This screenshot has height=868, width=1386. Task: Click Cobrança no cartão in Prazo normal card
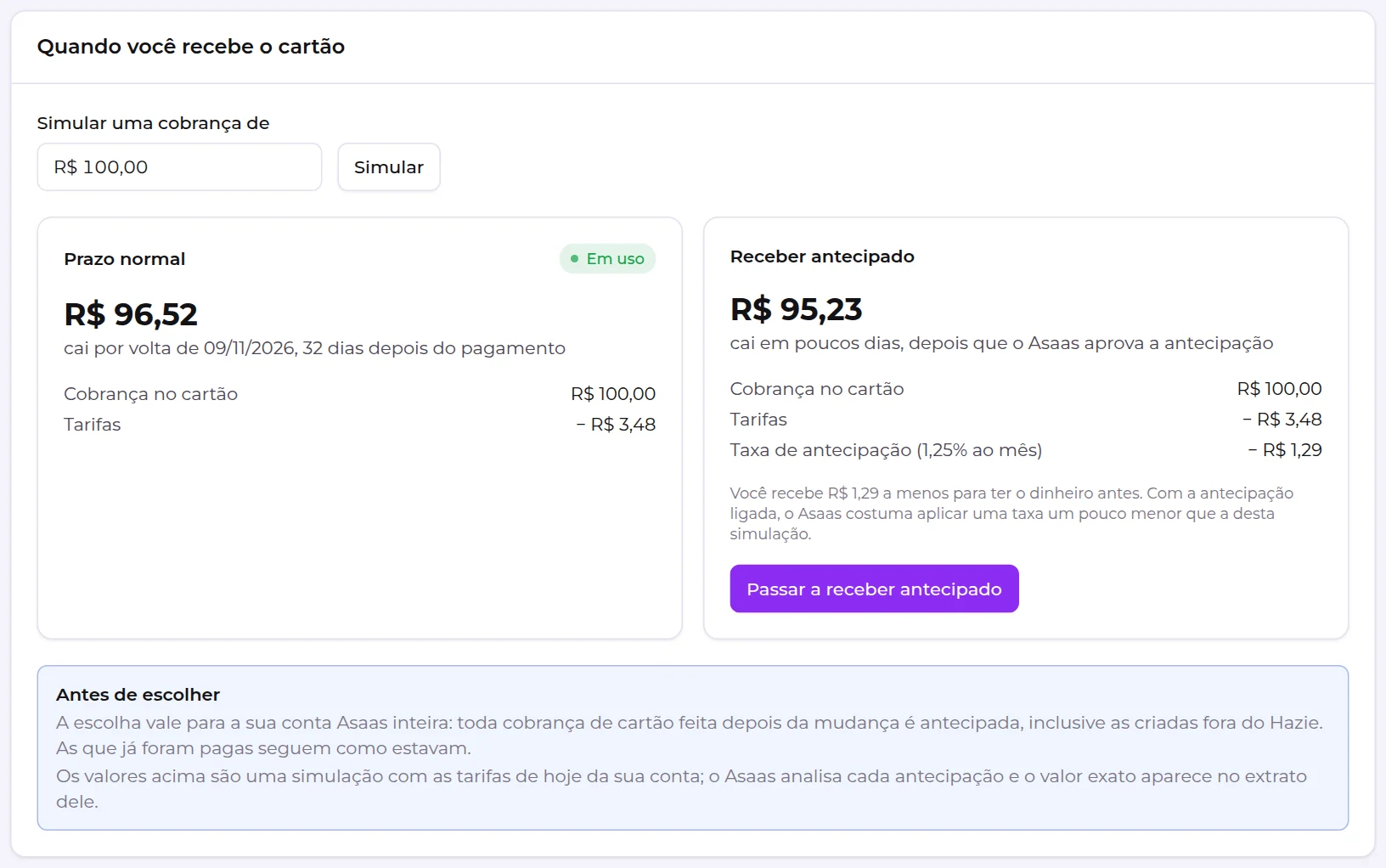(x=150, y=394)
